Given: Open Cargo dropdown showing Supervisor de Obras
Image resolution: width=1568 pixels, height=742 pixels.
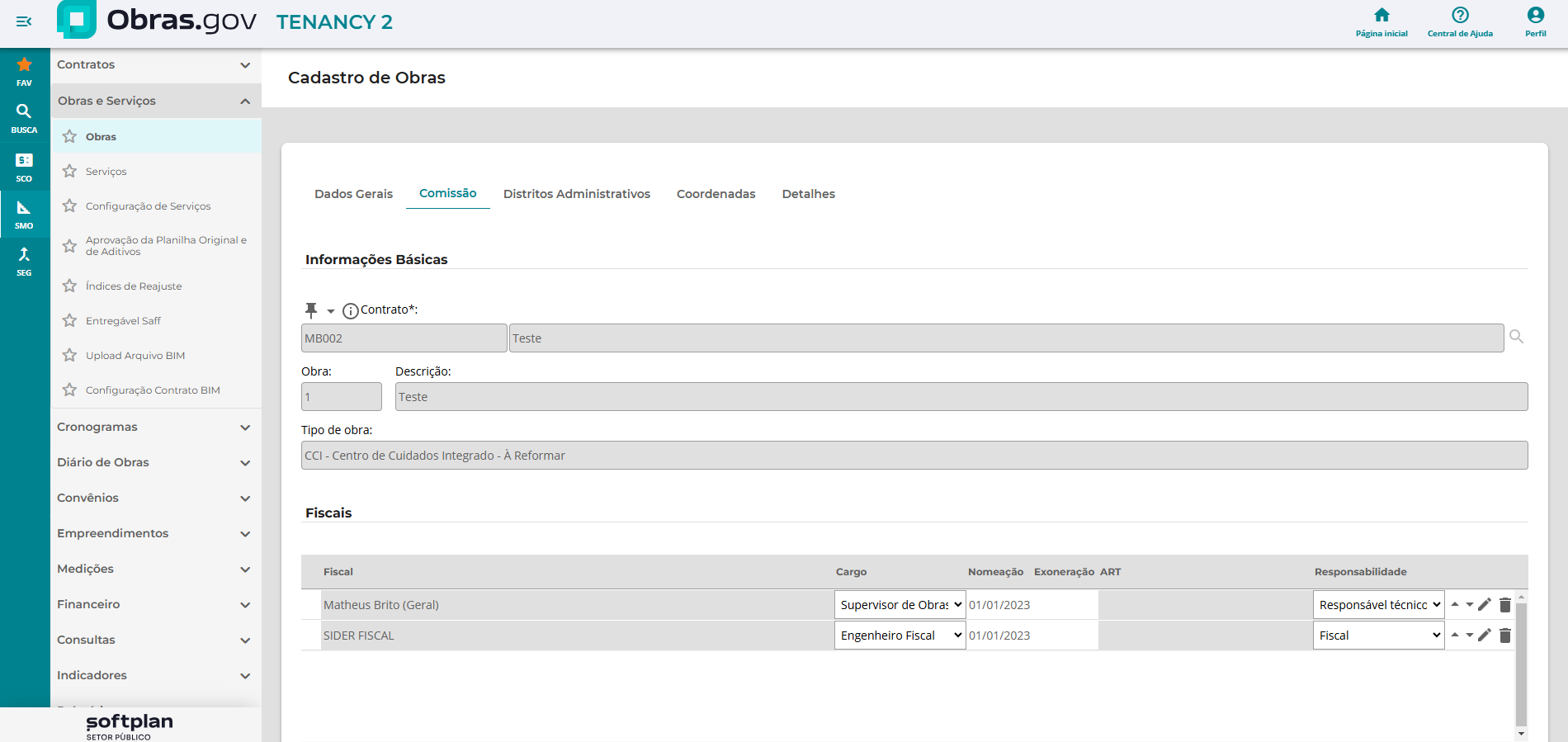Looking at the screenshot, I should coord(900,605).
